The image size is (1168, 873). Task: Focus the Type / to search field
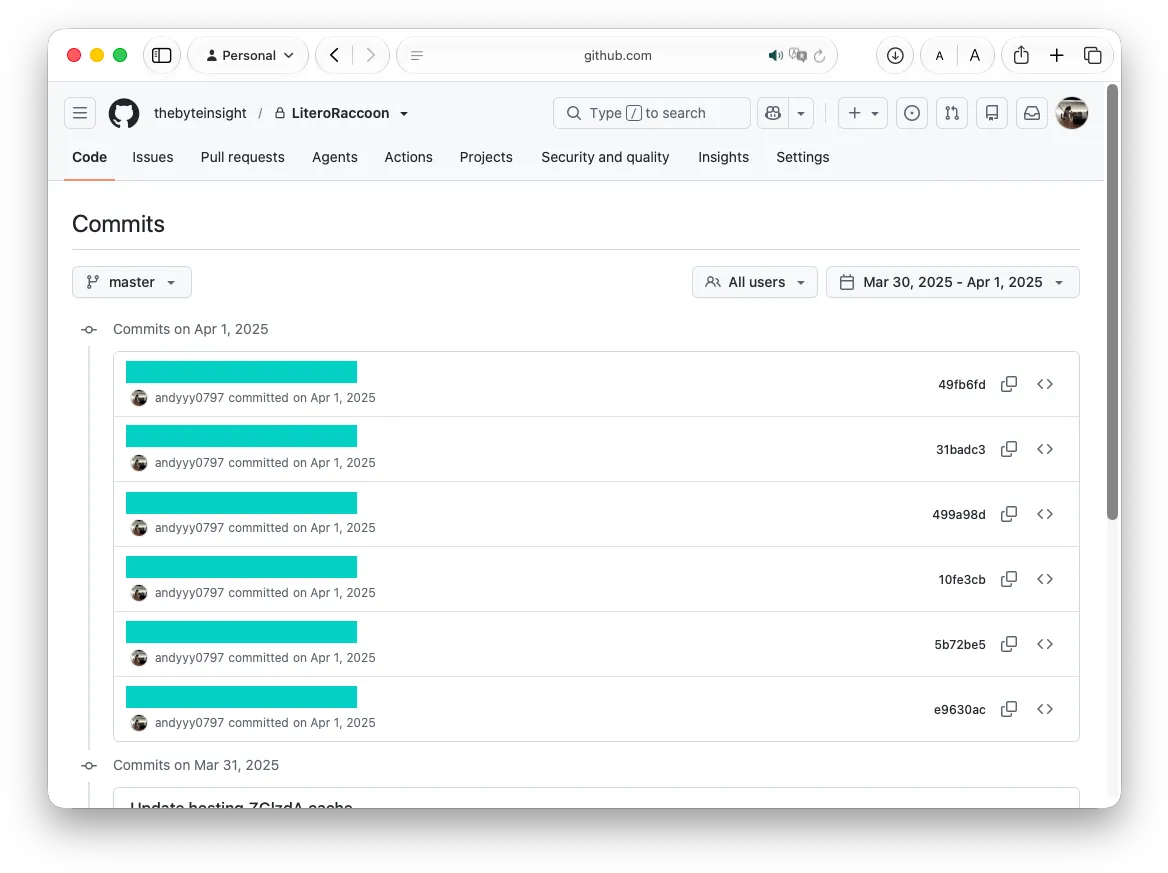pyautogui.click(x=652, y=113)
